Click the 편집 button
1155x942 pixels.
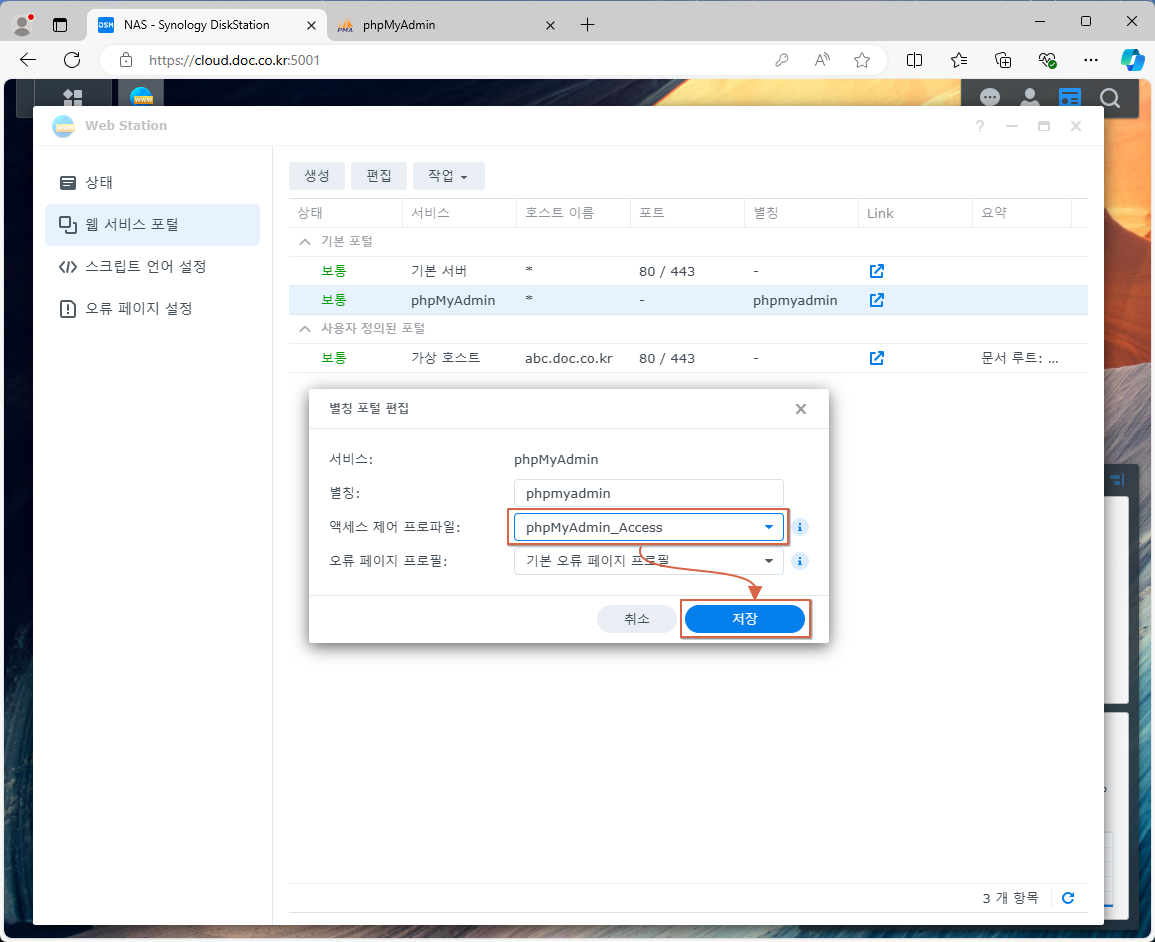point(379,176)
